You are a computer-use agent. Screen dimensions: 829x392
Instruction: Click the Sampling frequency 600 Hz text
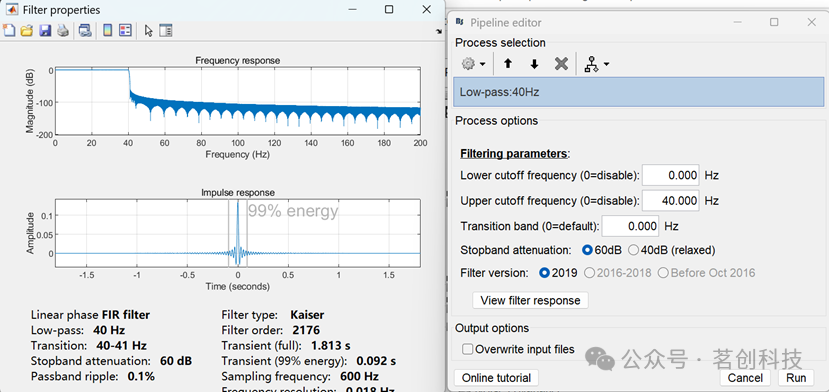point(300,377)
